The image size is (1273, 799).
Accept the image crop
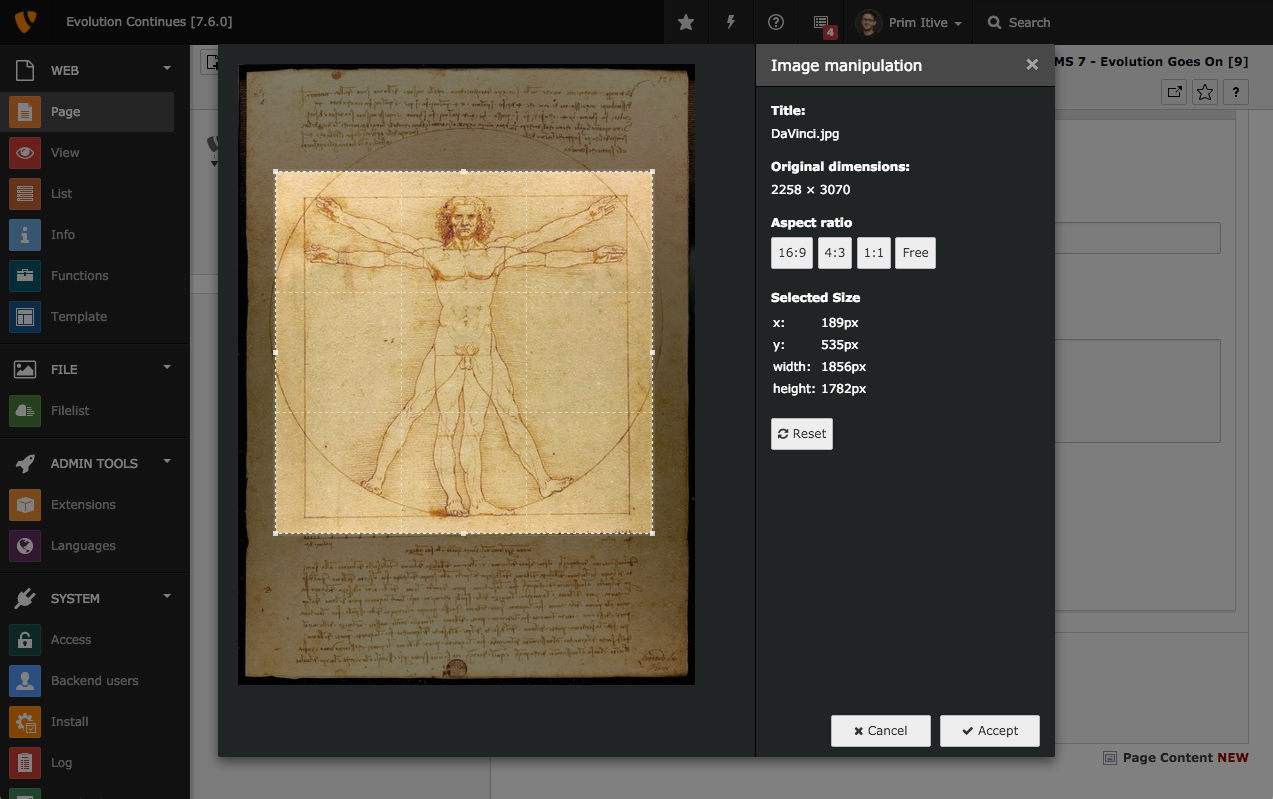point(989,731)
